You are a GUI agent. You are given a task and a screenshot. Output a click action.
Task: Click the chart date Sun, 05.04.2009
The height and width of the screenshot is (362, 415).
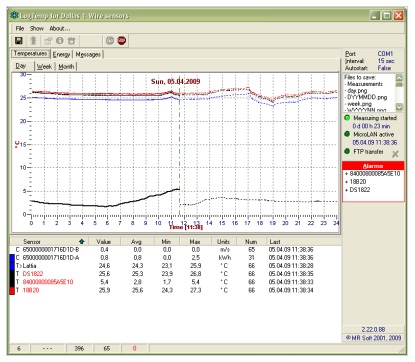tap(176, 81)
